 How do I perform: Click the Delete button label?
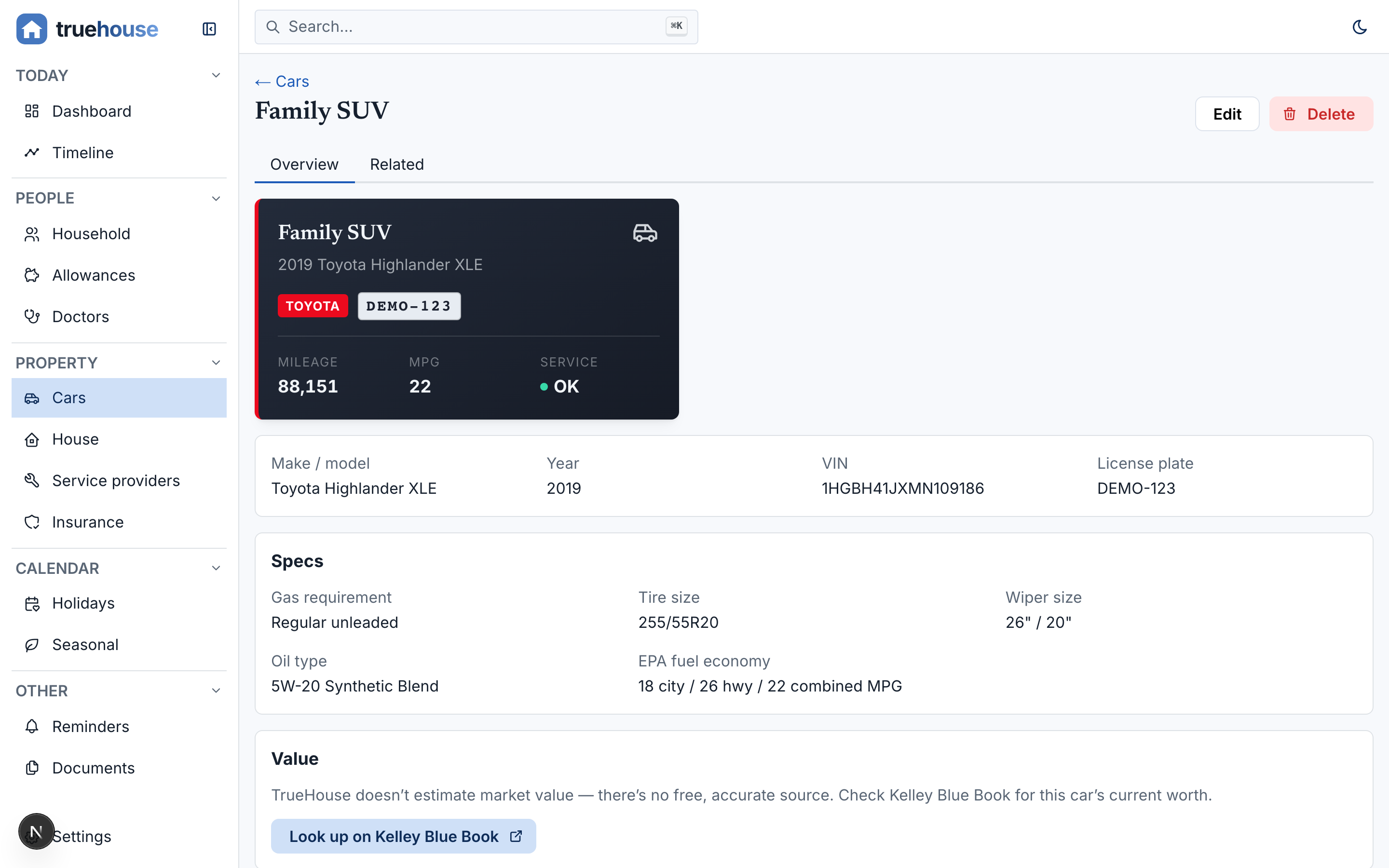click(1331, 114)
